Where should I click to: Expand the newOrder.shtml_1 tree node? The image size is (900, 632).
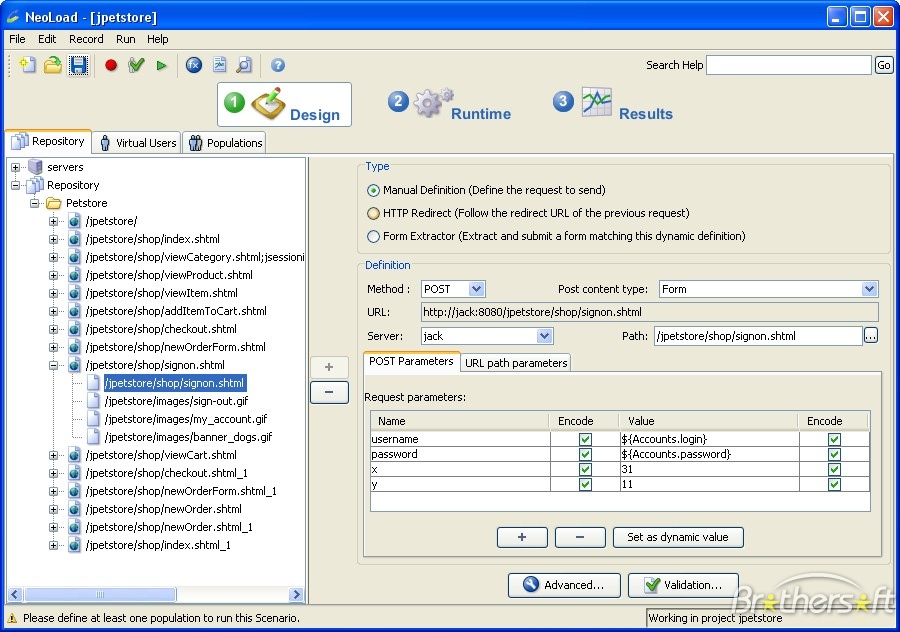(x=53, y=527)
